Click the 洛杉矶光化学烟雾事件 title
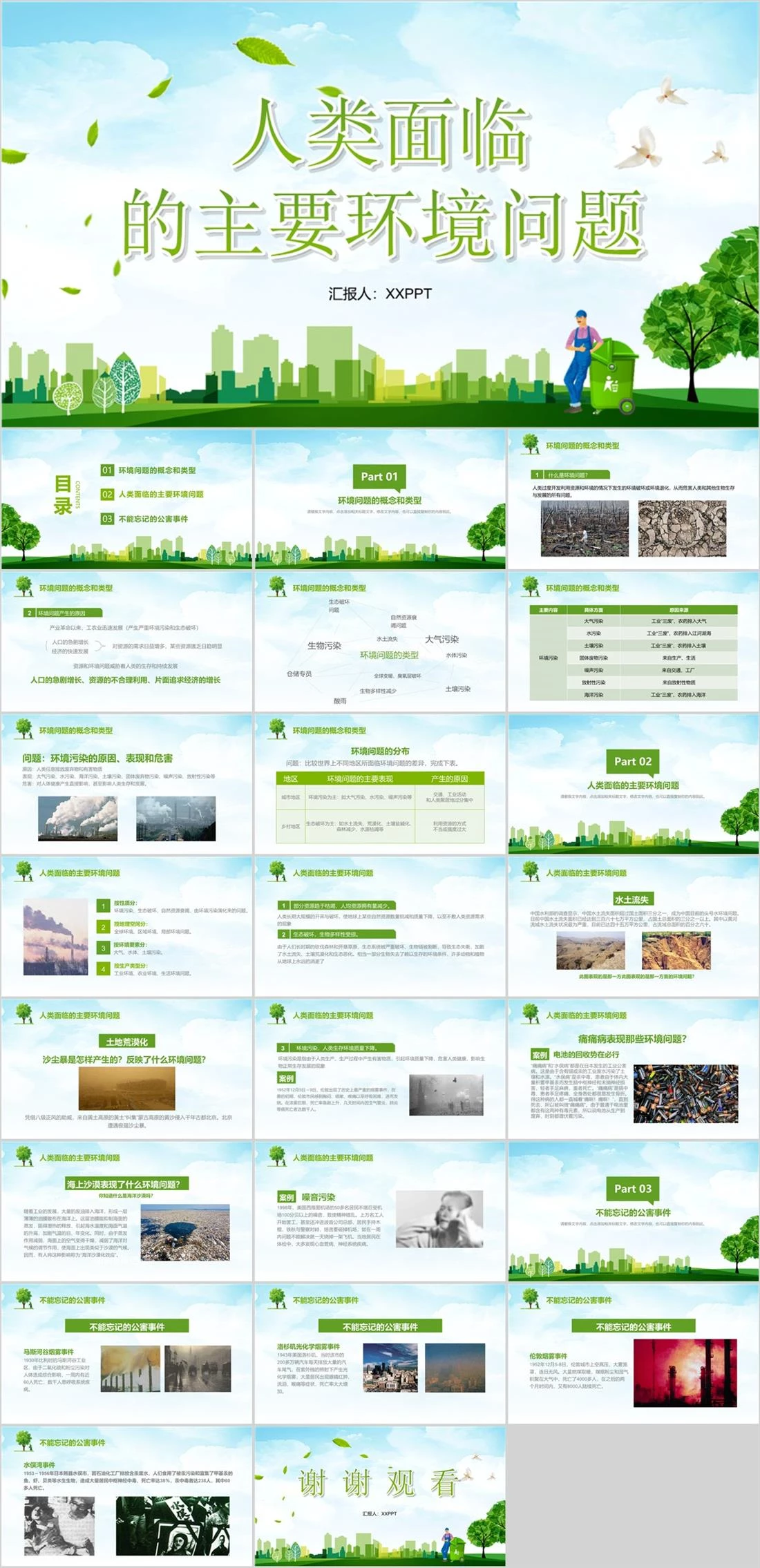Image resolution: width=760 pixels, height=1568 pixels. 309,1347
